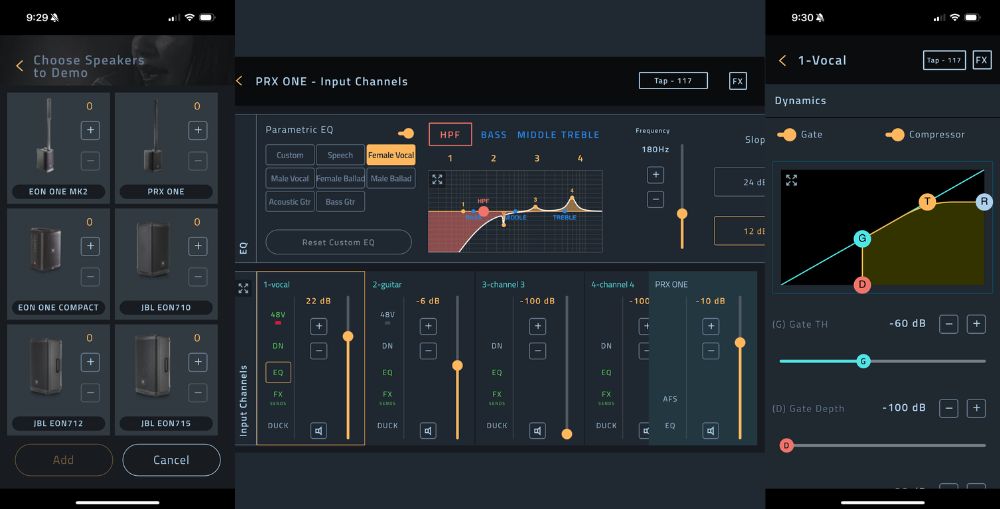This screenshot has height=509, width=1000.
Task: Adjust the PRX ONE master fader handle
Action: tap(740, 343)
